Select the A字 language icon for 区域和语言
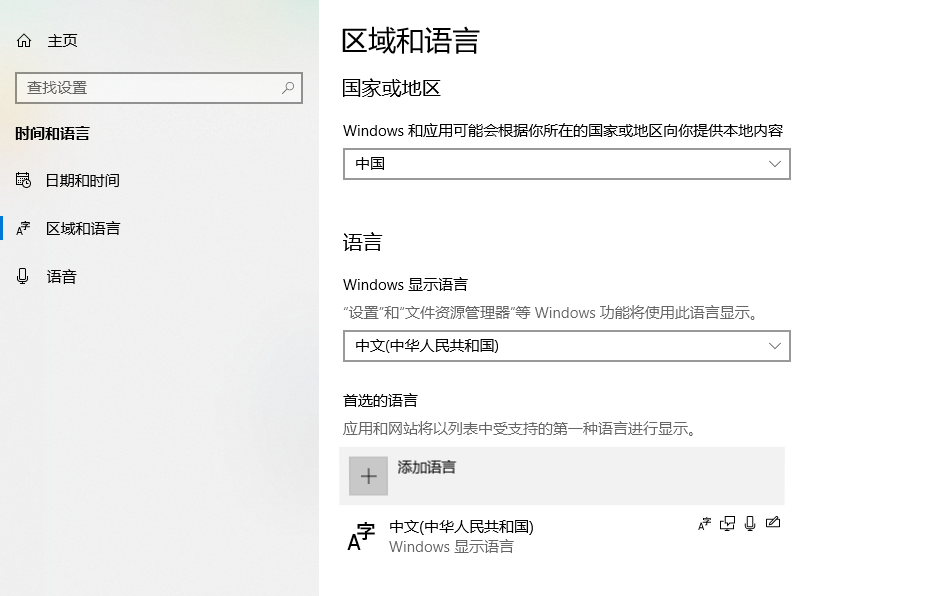The image size is (930, 596). click(22, 228)
